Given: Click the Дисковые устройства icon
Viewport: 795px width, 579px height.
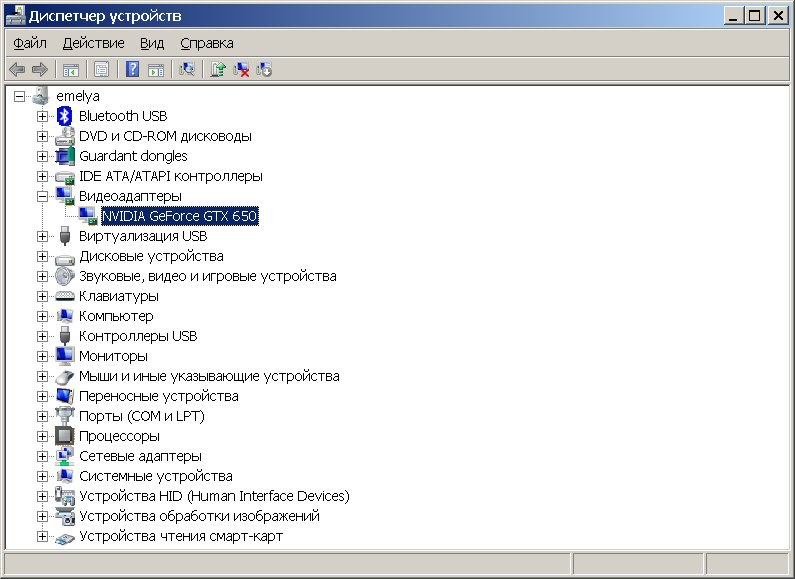Looking at the screenshot, I should click(x=65, y=258).
